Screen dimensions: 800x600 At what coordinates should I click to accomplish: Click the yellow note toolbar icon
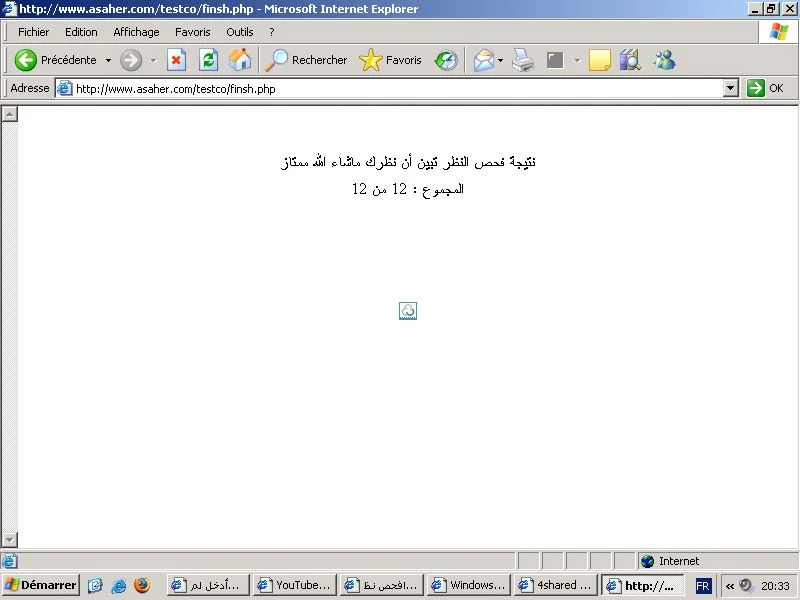pyautogui.click(x=599, y=60)
